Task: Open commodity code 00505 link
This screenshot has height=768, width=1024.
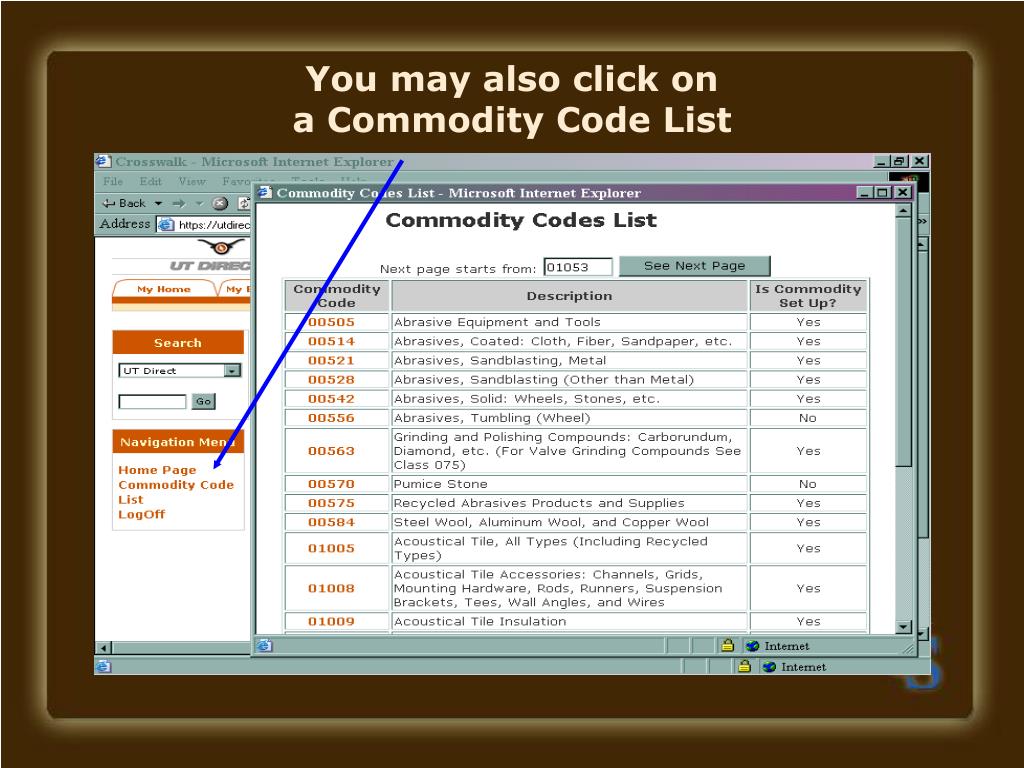Action: pyautogui.click(x=331, y=322)
